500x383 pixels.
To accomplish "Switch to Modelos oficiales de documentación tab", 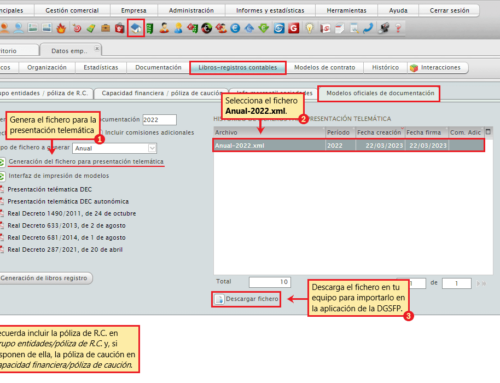I will 380,93.
